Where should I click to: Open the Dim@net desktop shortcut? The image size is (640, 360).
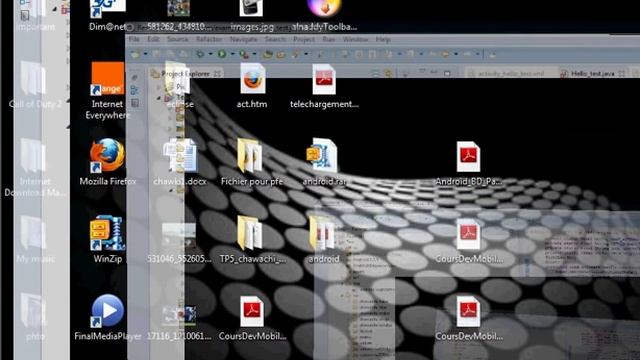click(x=108, y=15)
